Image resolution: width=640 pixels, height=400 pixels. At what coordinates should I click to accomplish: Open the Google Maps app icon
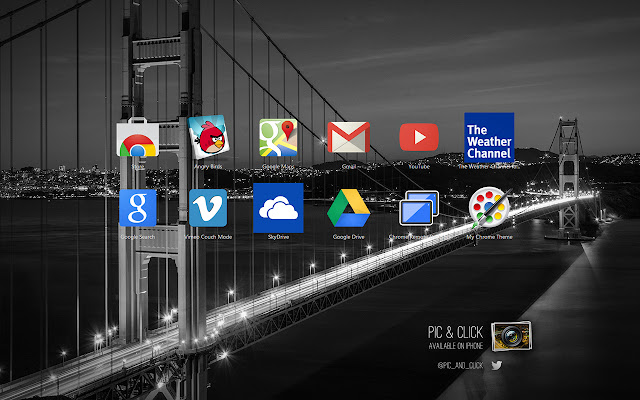(x=278, y=138)
